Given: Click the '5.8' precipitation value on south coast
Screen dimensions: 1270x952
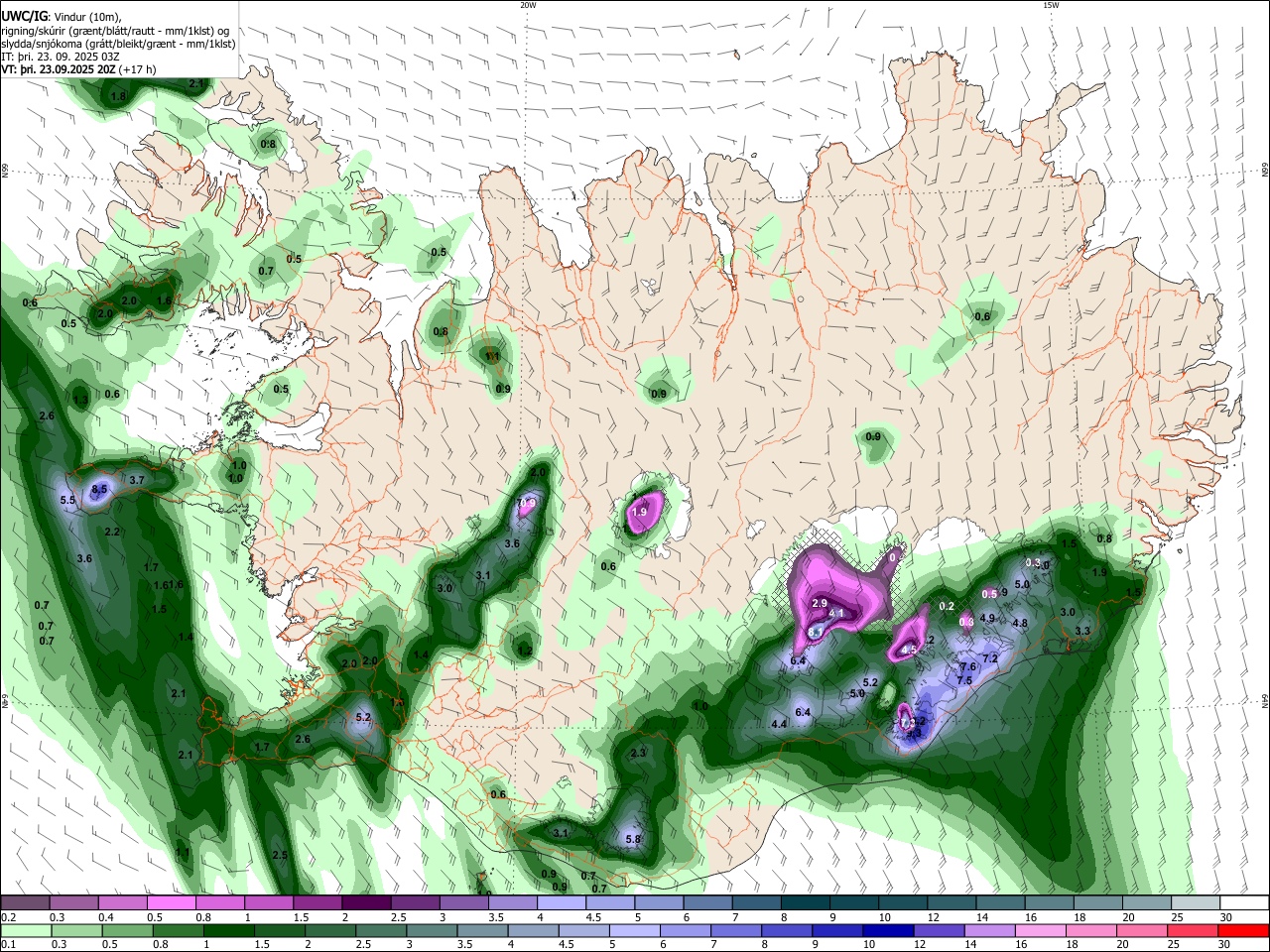Looking at the screenshot, I should (634, 840).
